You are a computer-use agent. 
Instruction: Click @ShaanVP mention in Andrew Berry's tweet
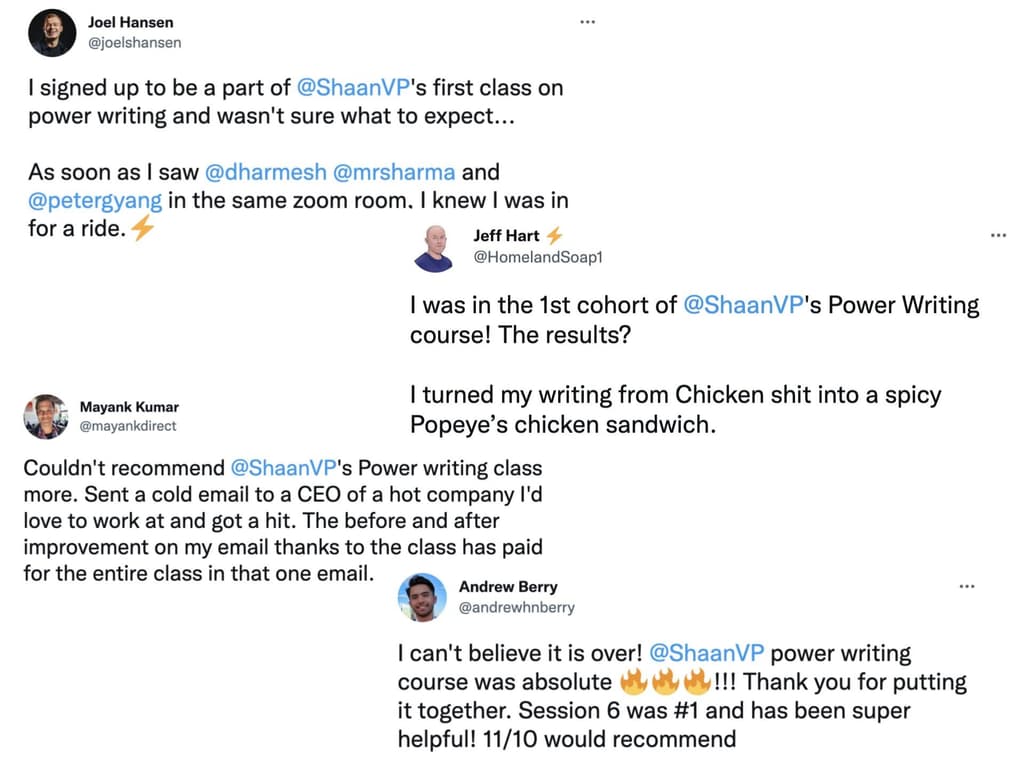click(x=707, y=654)
